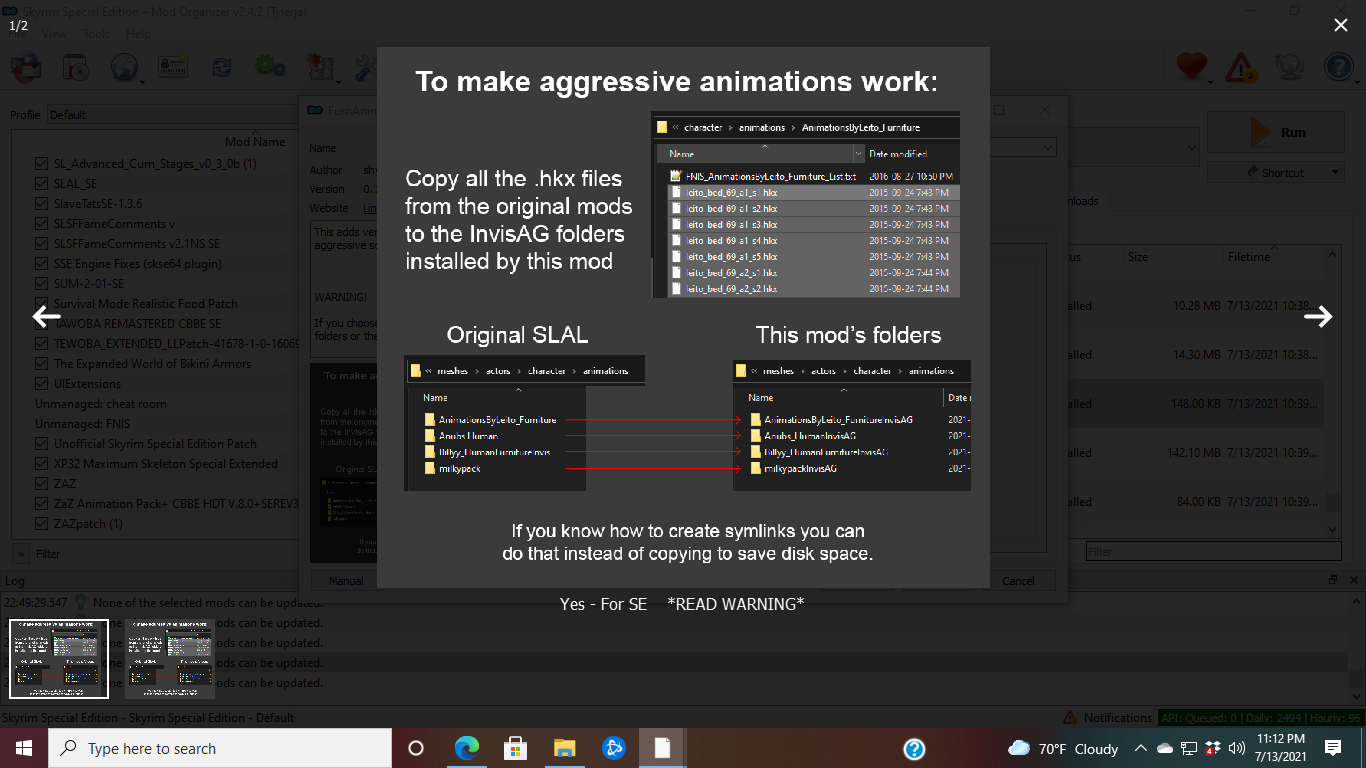The width and height of the screenshot is (1366, 768).
Task: Toggle the ZAZpatch (1) mod checkbox
Action: point(41,524)
